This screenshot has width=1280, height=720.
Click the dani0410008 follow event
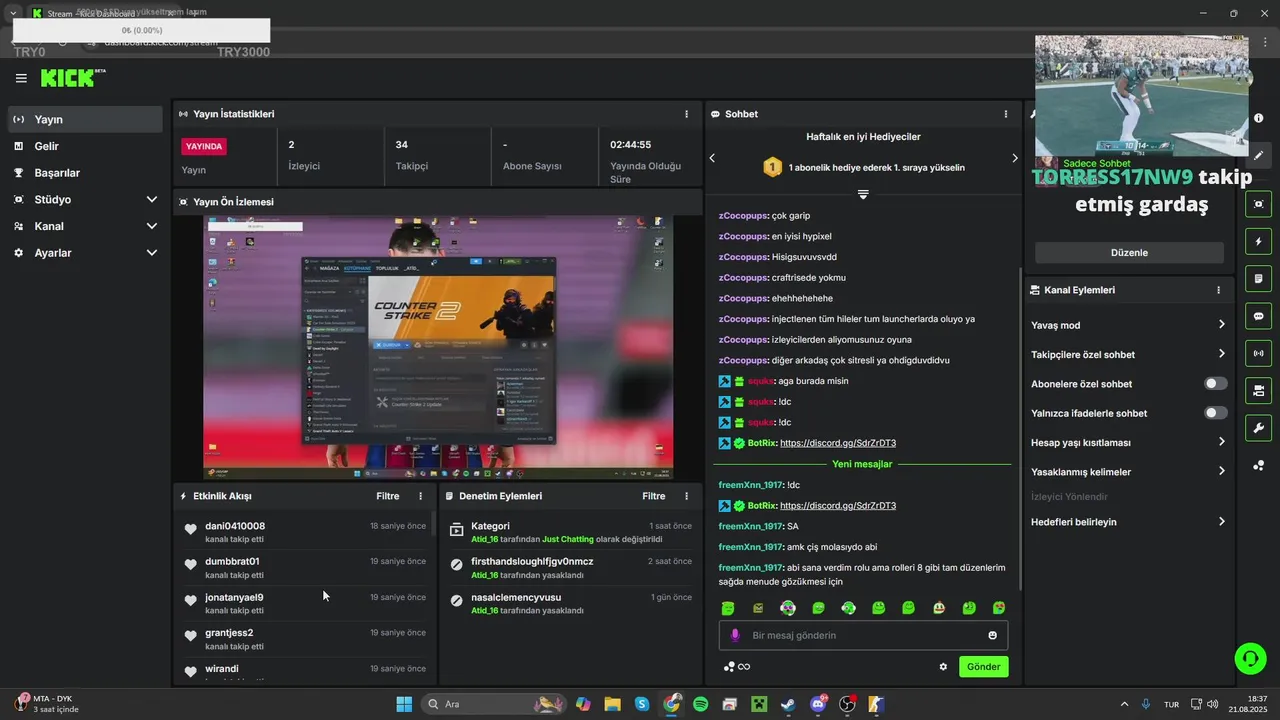coord(305,532)
